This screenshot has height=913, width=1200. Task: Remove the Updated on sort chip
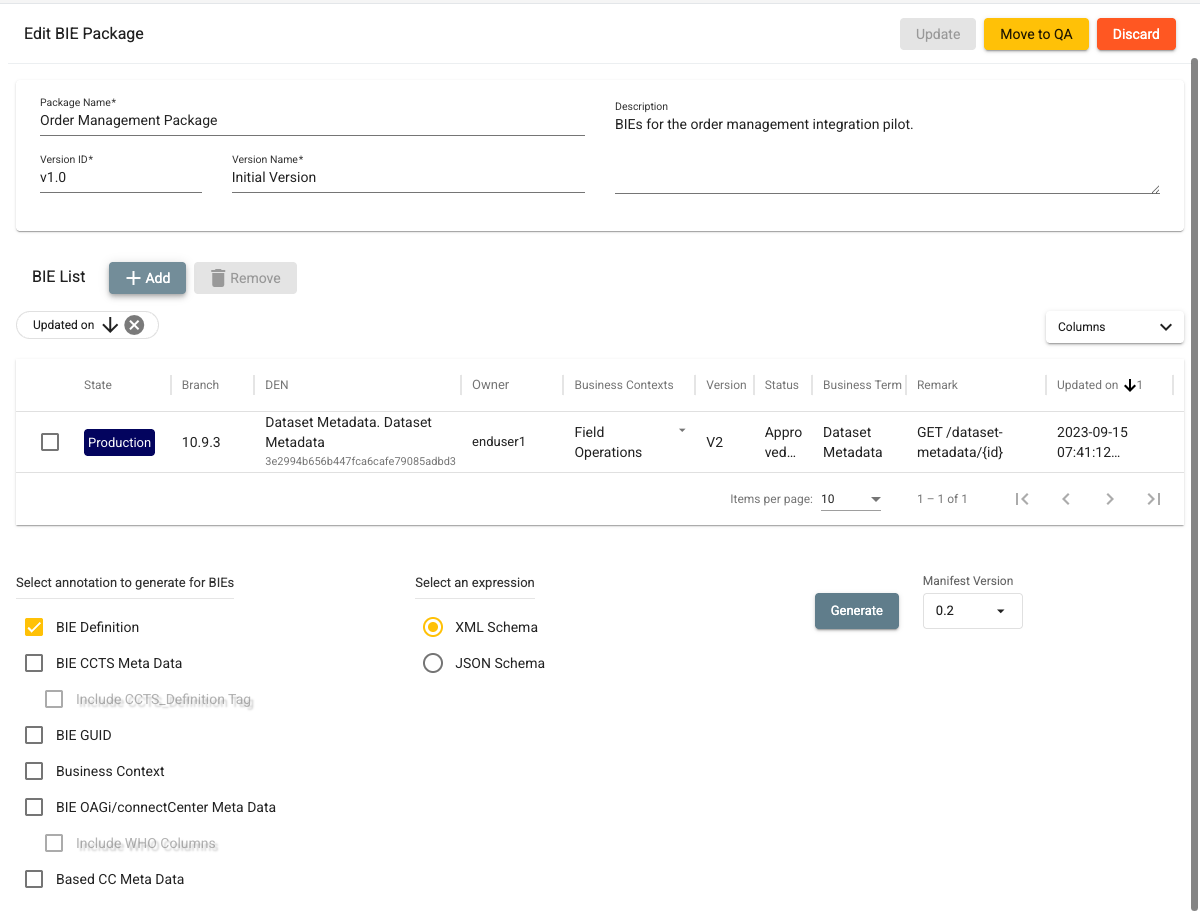[x=134, y=325]
